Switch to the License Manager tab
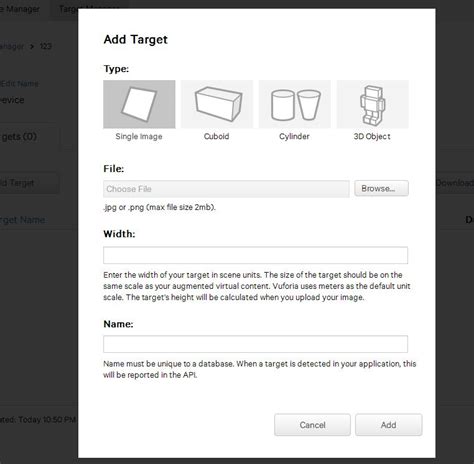The height and width of the screenshot is (464, 474). (20, 9)
